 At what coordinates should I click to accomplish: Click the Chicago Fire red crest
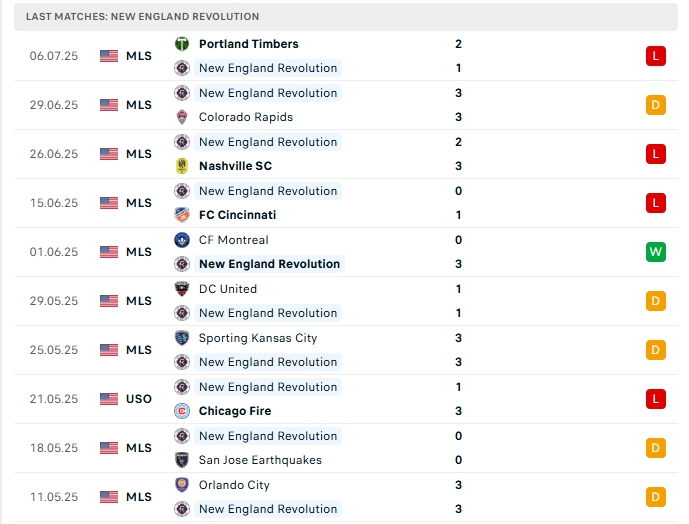[x=182, y=411]
